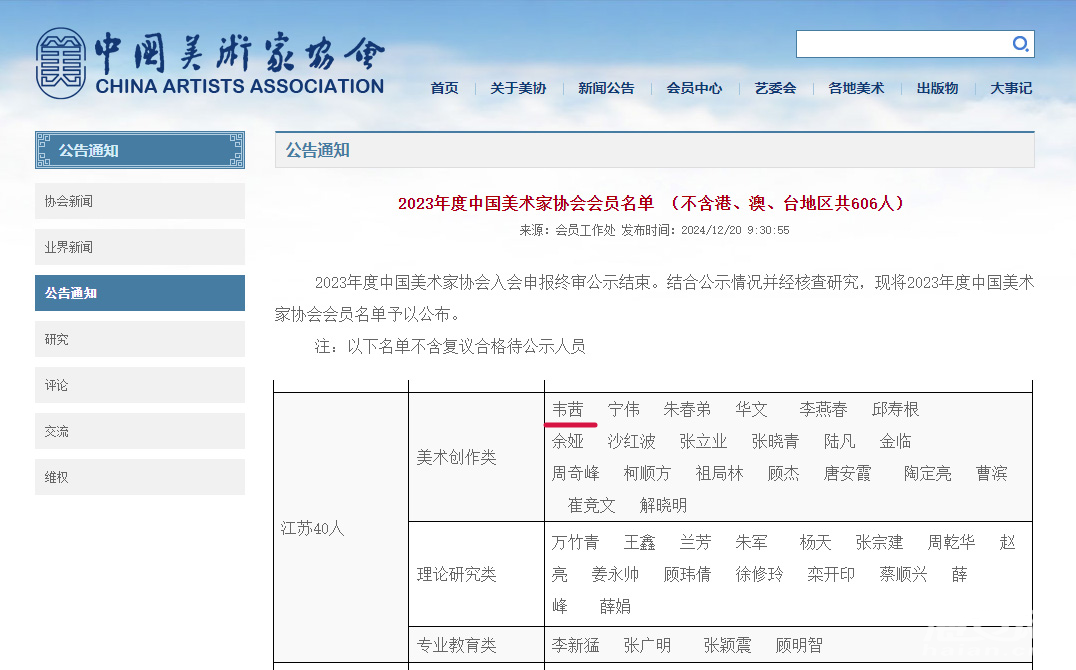Click the name 祖局林 in the table
The image size is (1076, 670).
pyautogui.click(x=719, y=474)
